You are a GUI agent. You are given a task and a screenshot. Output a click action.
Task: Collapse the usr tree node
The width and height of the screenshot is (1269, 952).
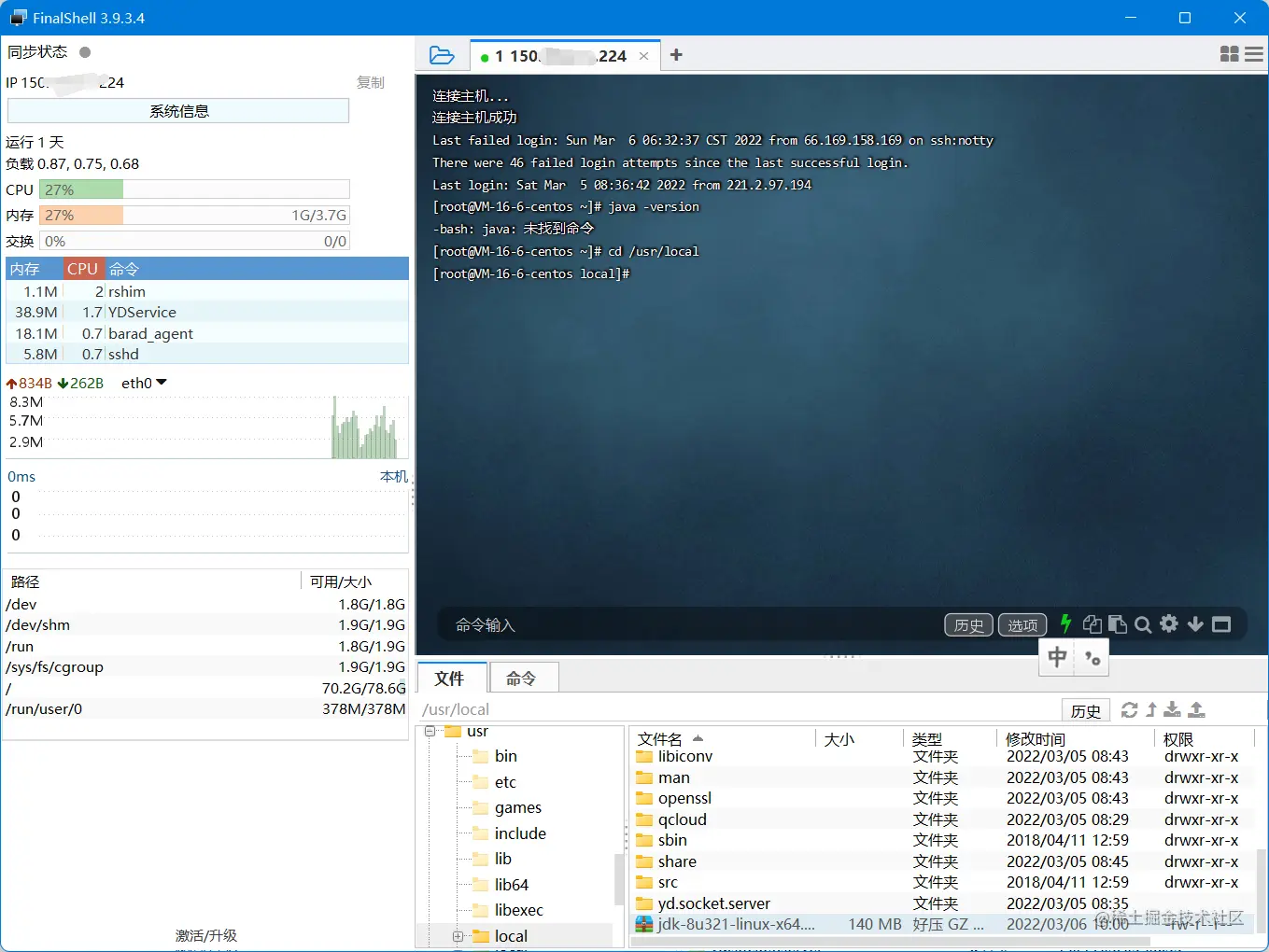click(x=430, y=731)
